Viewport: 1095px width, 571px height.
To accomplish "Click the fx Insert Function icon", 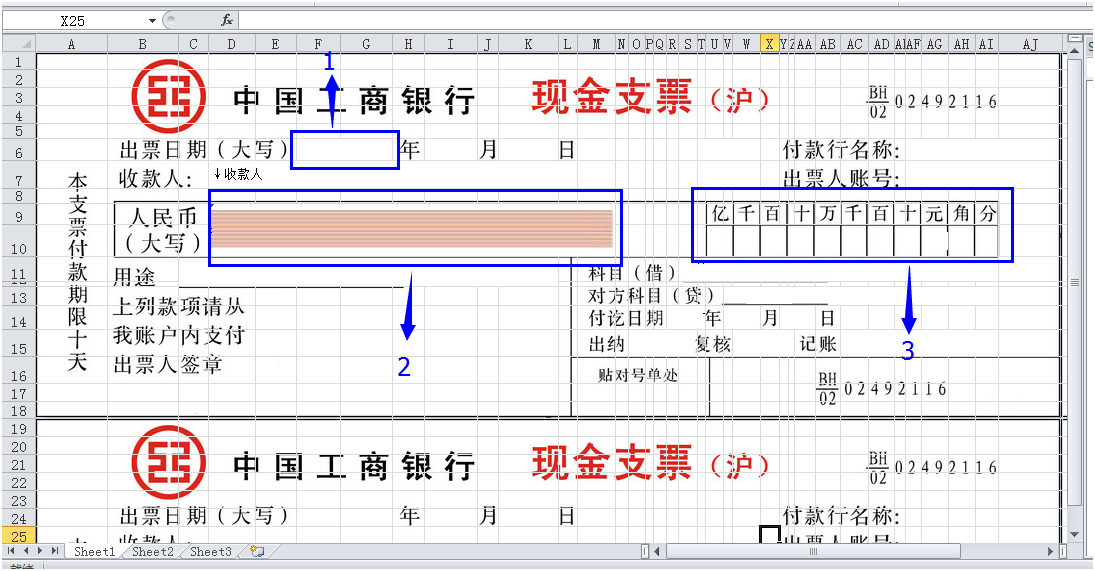I will tap(227, 20).
